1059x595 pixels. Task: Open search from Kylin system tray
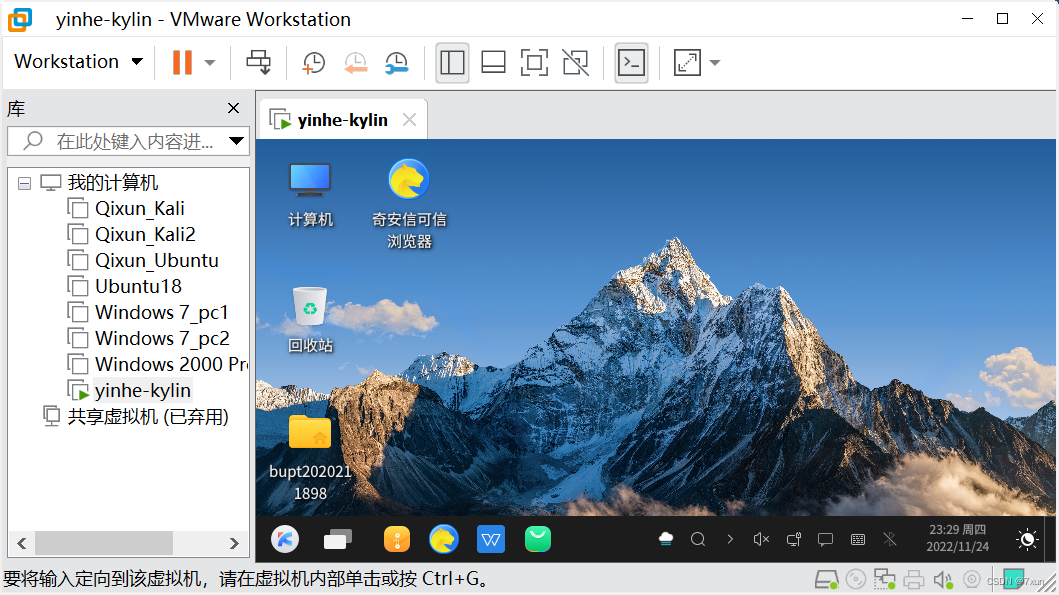pyautogui.click(x=698, y=539)
